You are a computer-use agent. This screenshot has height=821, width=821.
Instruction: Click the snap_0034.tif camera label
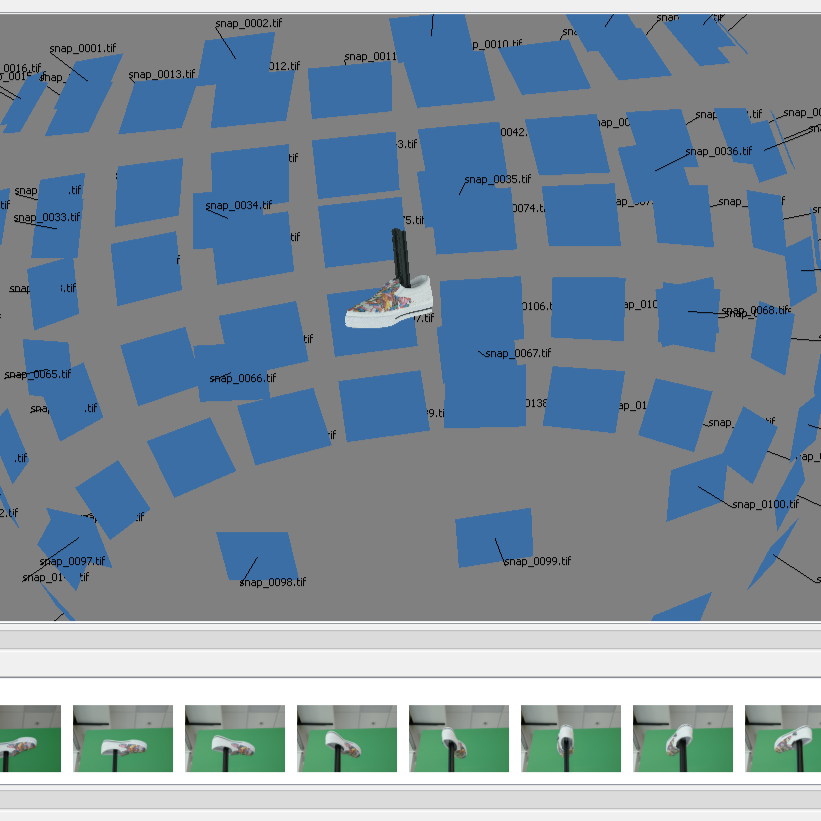pyautogui.click(x=239, y=205)
